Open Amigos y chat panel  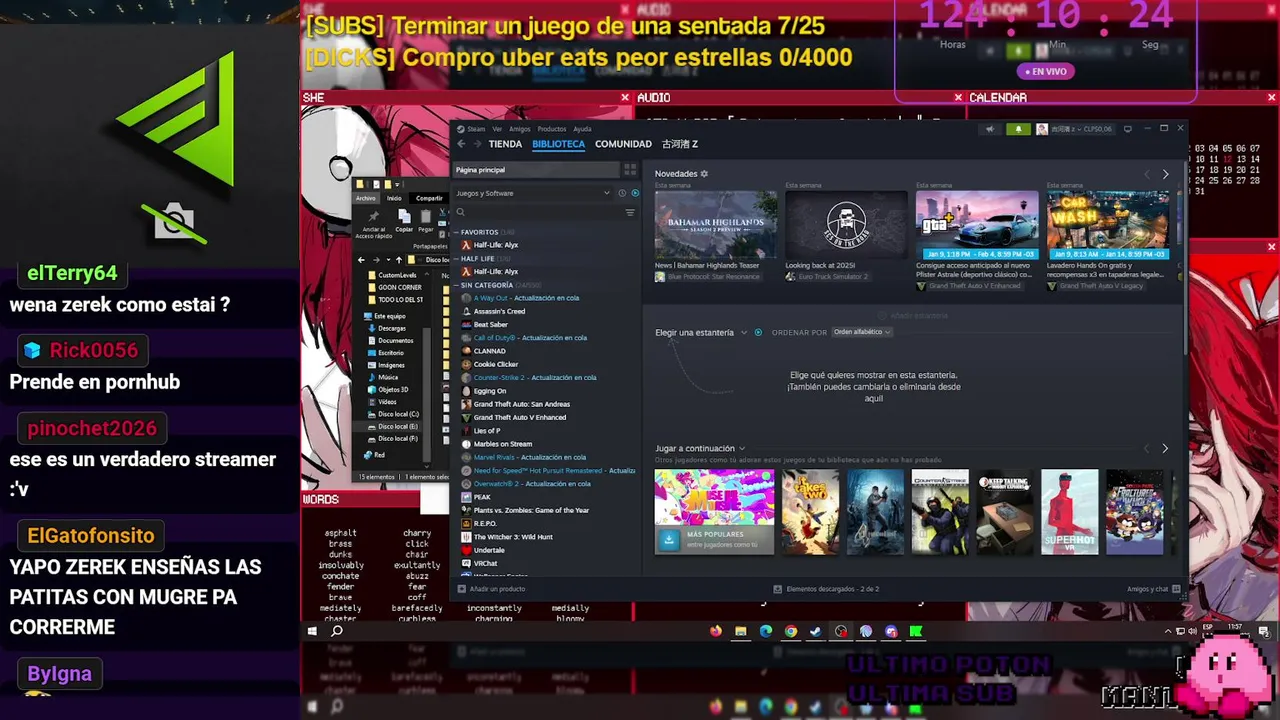[1153, 589]
